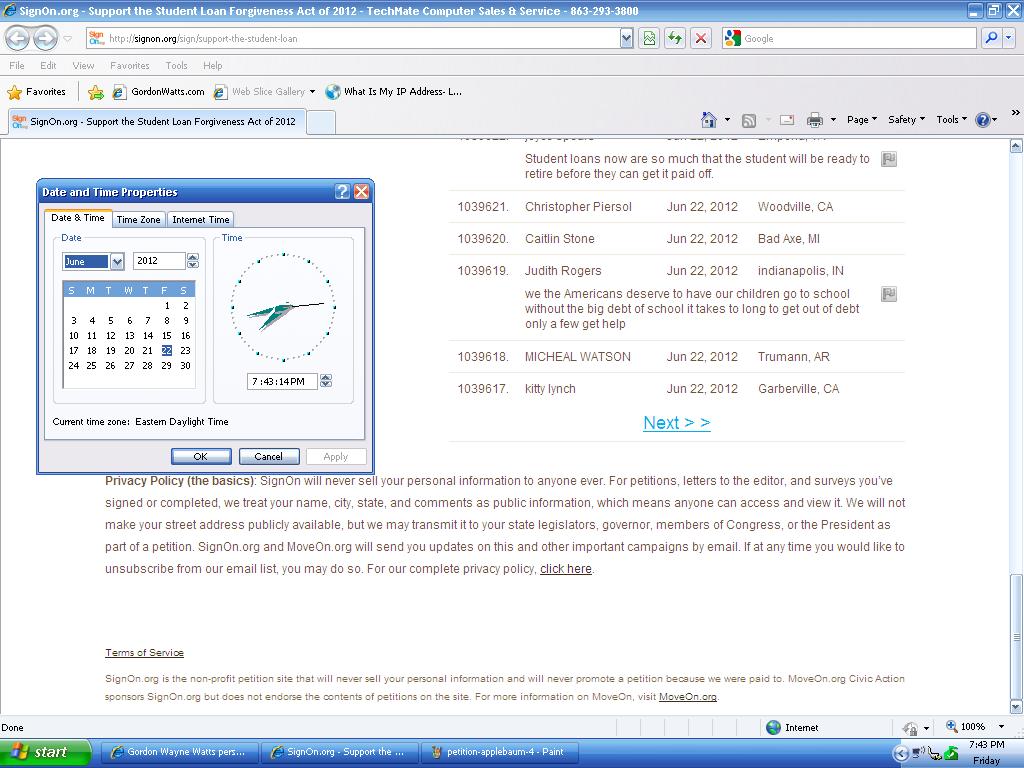Show more command bar options chevron
This screenshot has height=768, width=1024.
point(1015,113)
